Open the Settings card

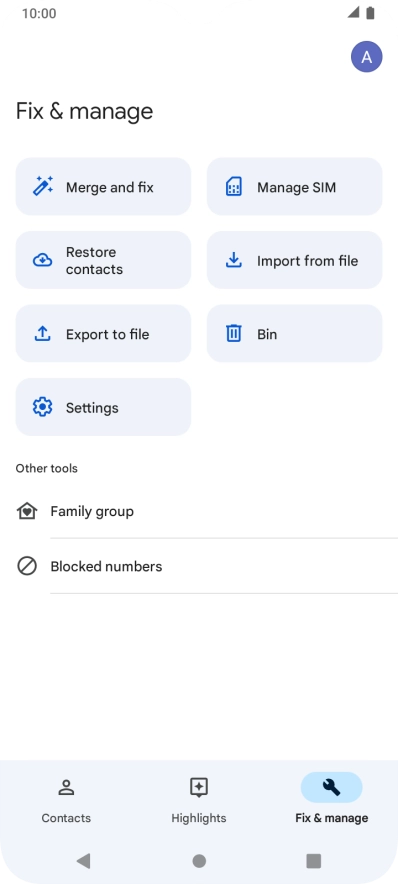click(x=103, y=406)
